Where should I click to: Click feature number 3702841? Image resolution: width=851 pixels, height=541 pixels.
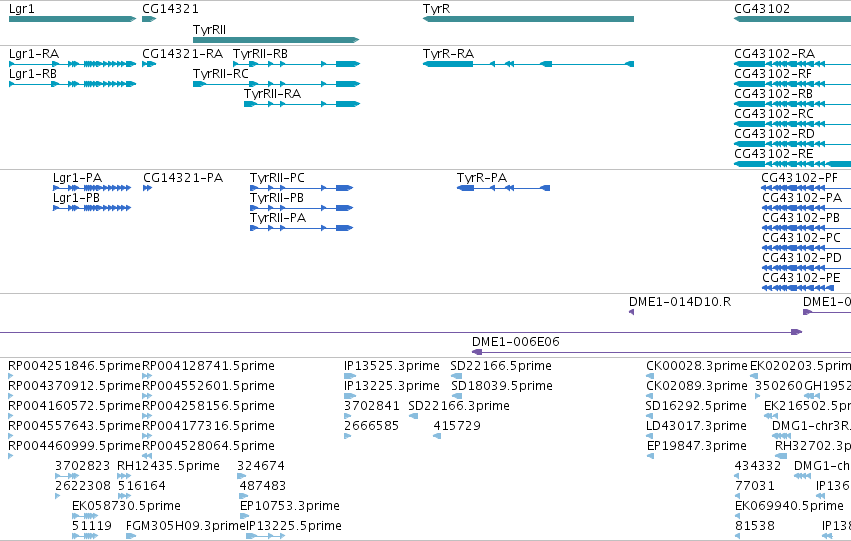coord(372,406)
